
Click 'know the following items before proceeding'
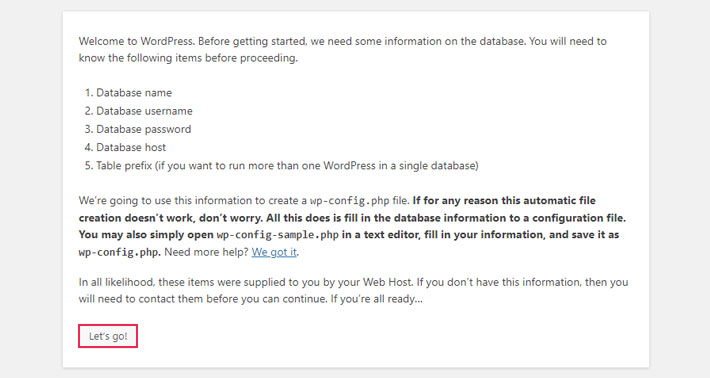point(188,58)
